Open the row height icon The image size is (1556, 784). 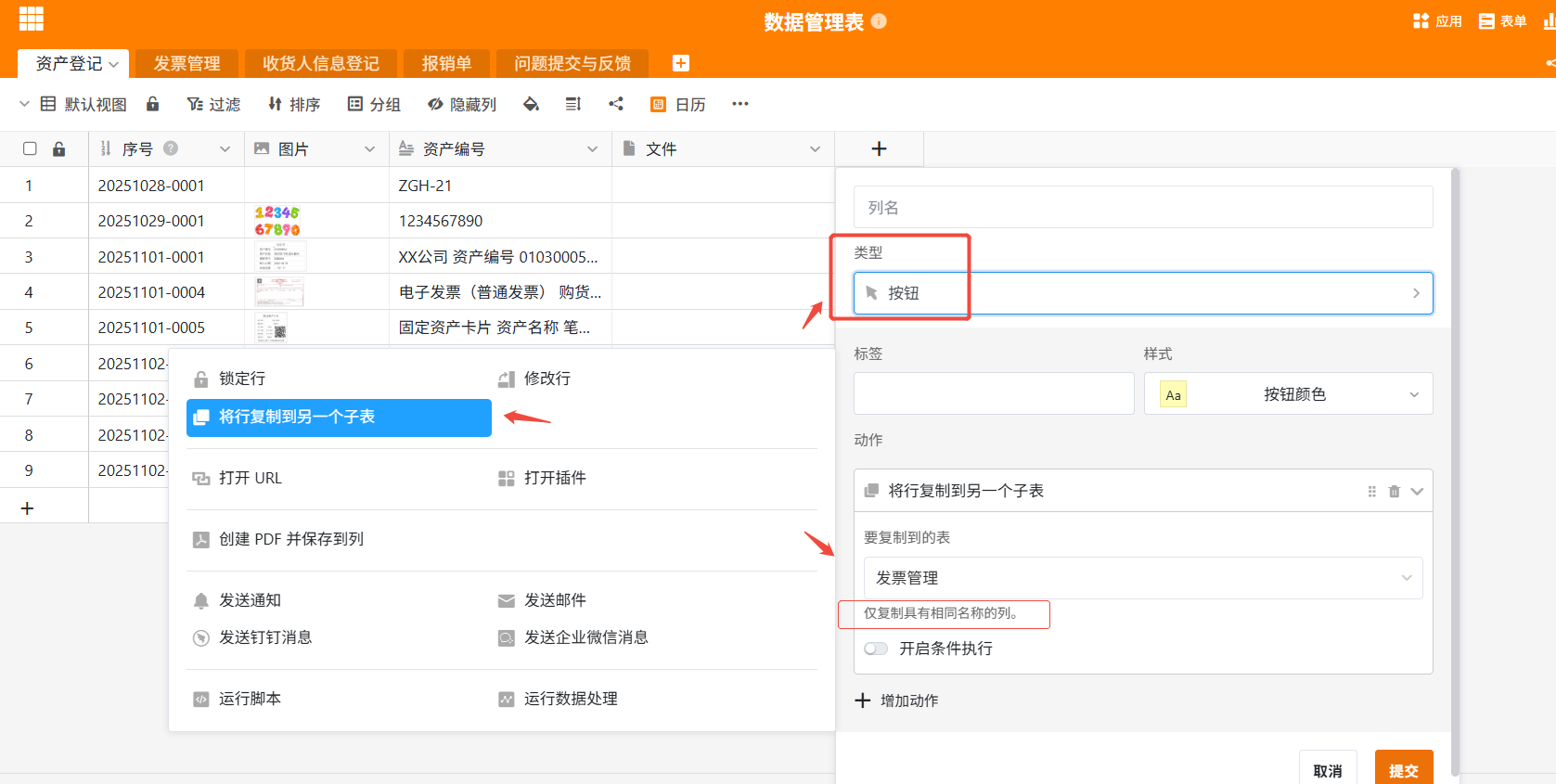tap(573, 104)
